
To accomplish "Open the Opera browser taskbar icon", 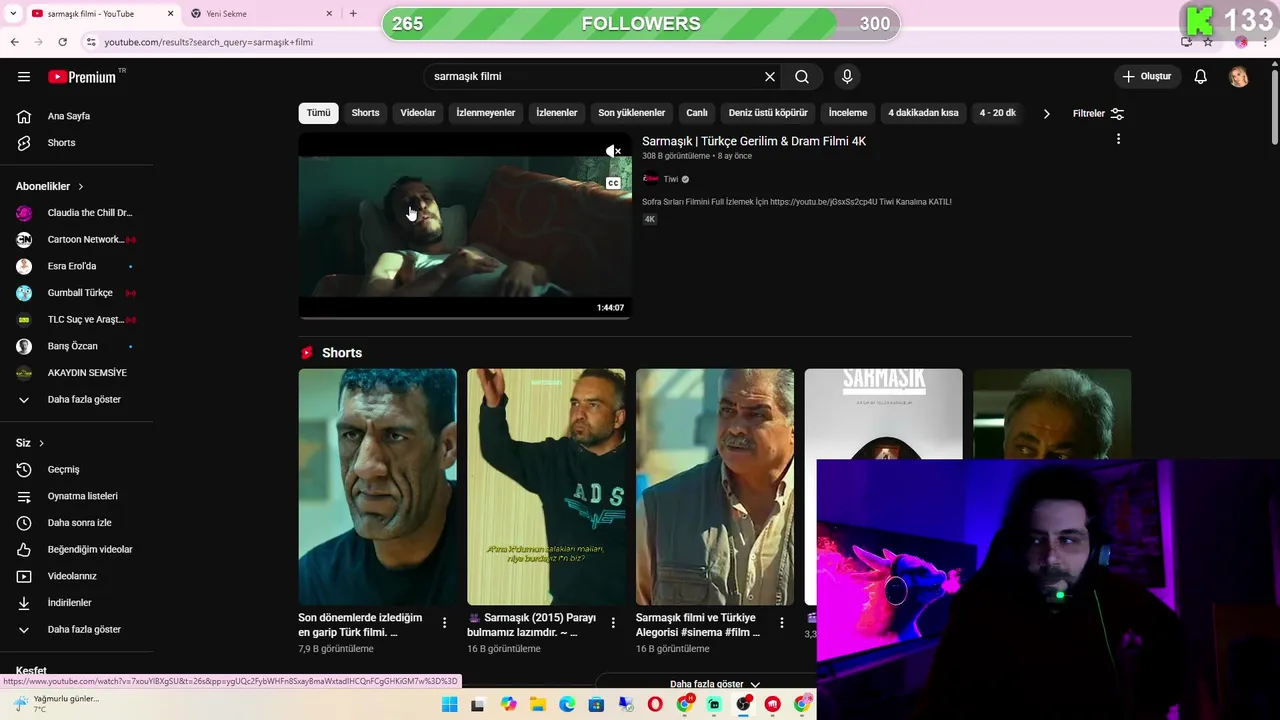I will pos(655,705).
